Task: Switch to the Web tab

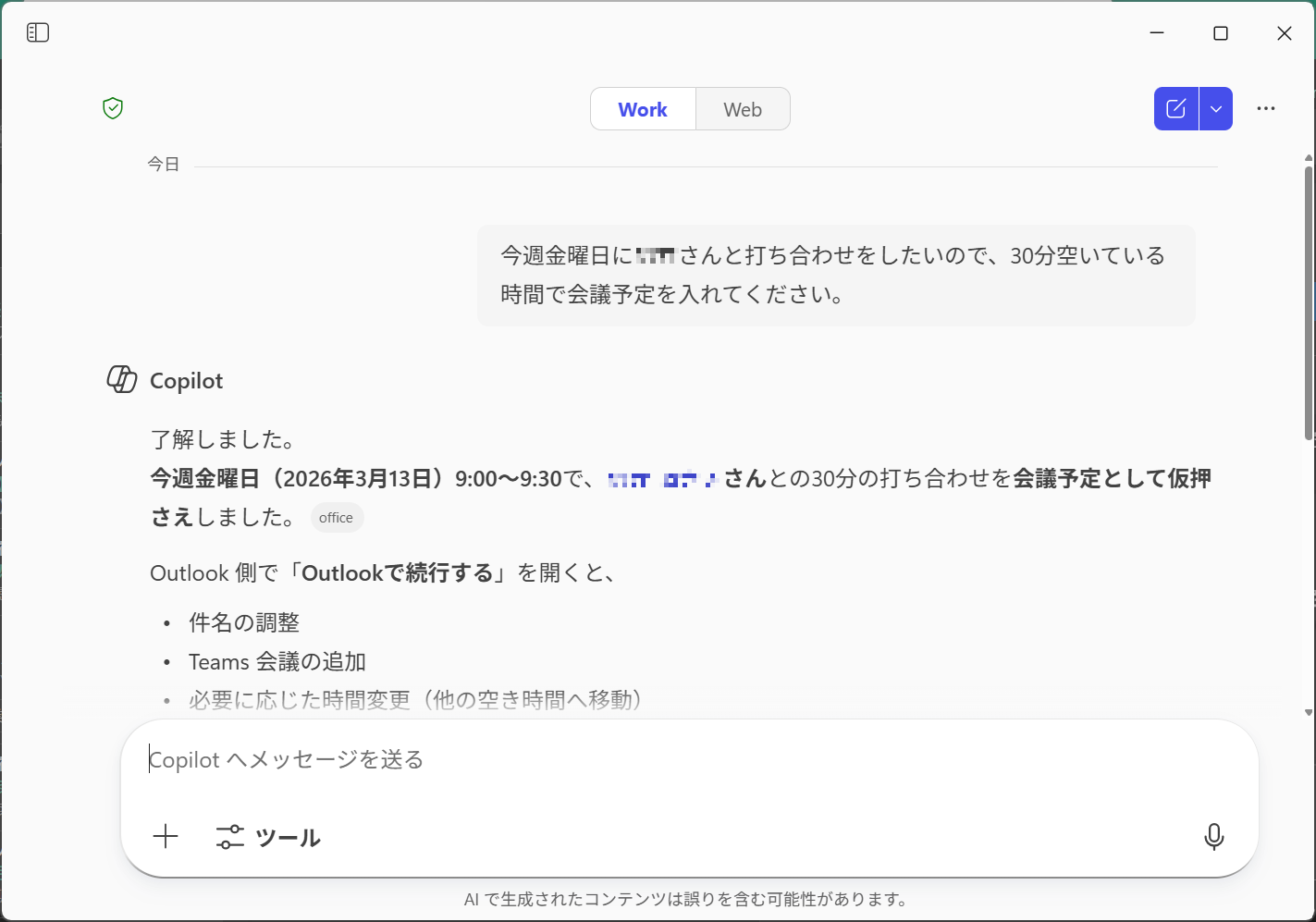Action: [743, 109]
